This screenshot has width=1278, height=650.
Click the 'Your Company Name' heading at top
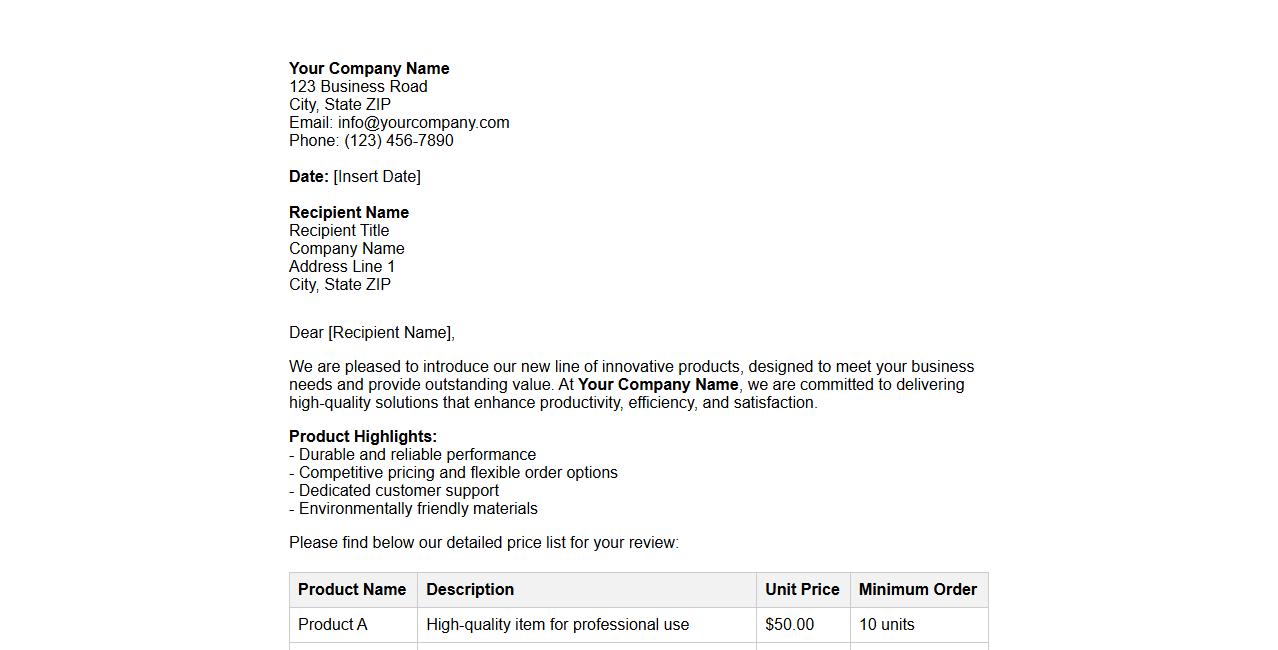pyautogui.click(x=369, y=68)
